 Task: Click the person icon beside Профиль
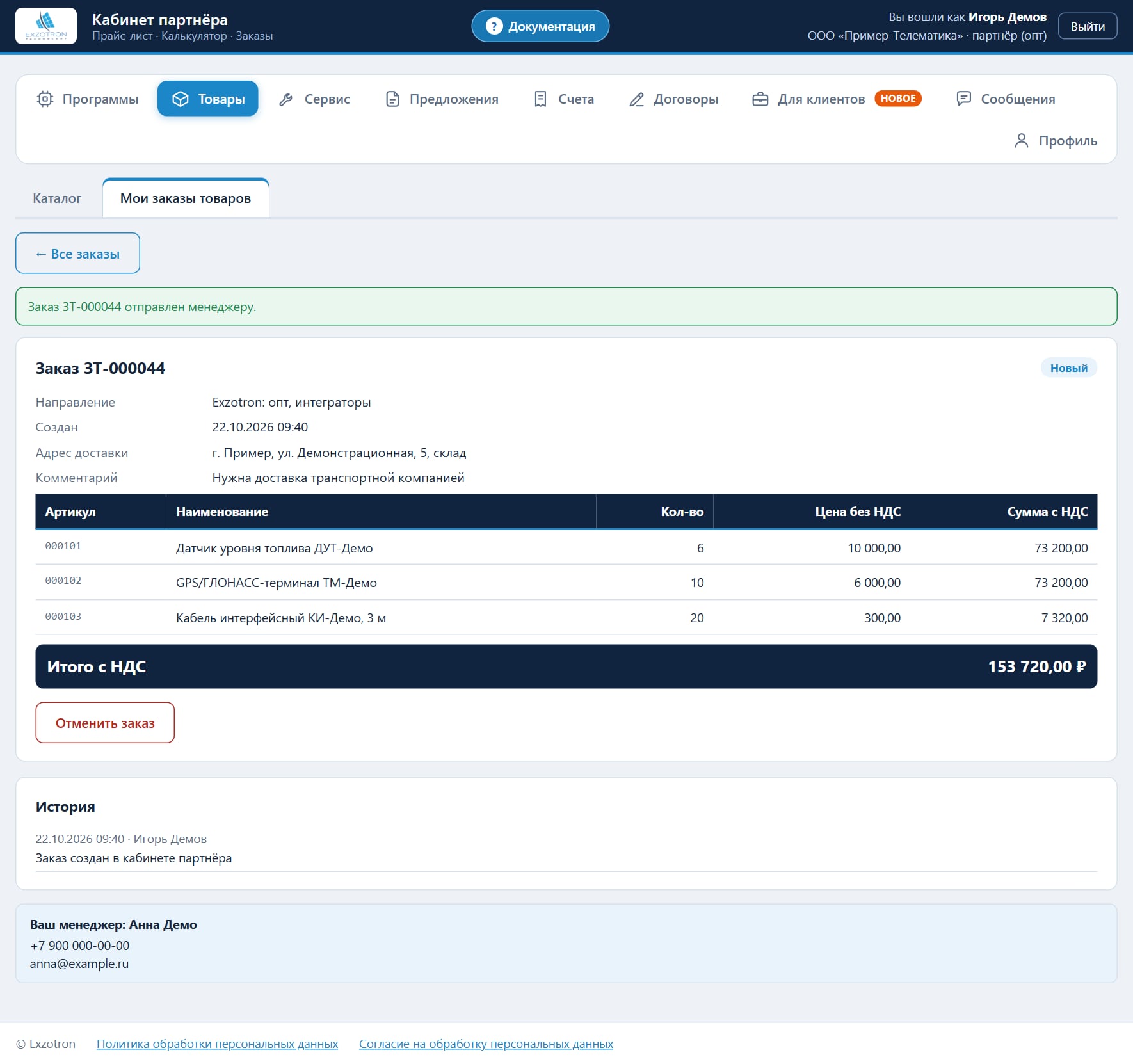1022,141
